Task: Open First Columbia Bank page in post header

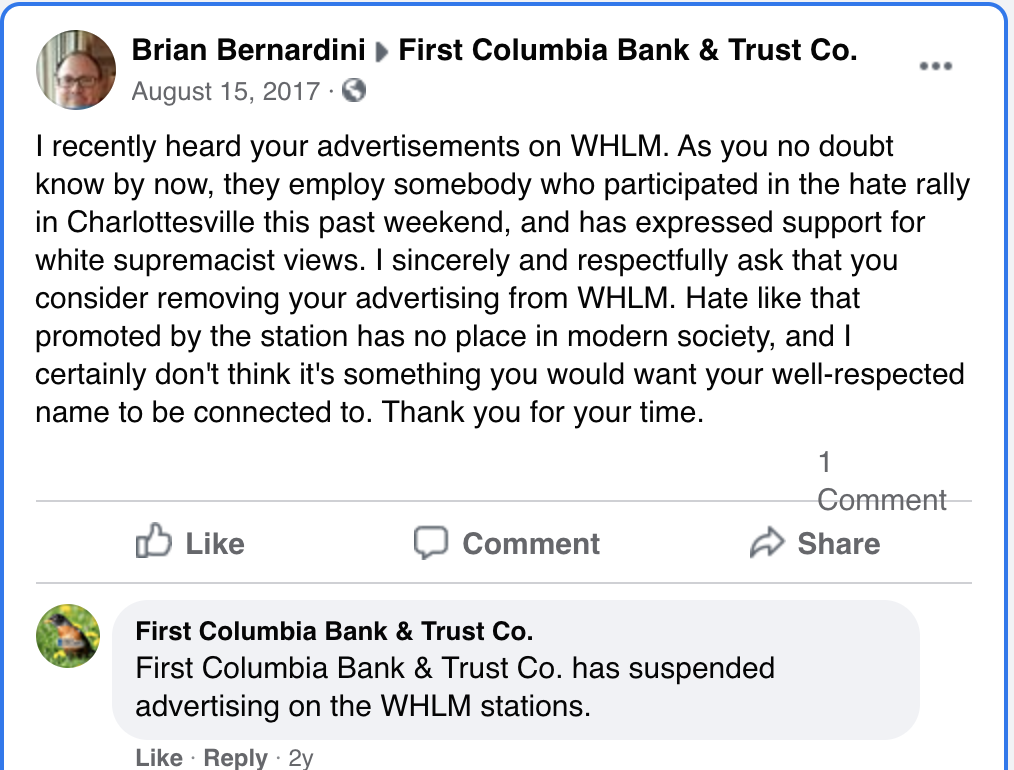Action: [627, 51]
